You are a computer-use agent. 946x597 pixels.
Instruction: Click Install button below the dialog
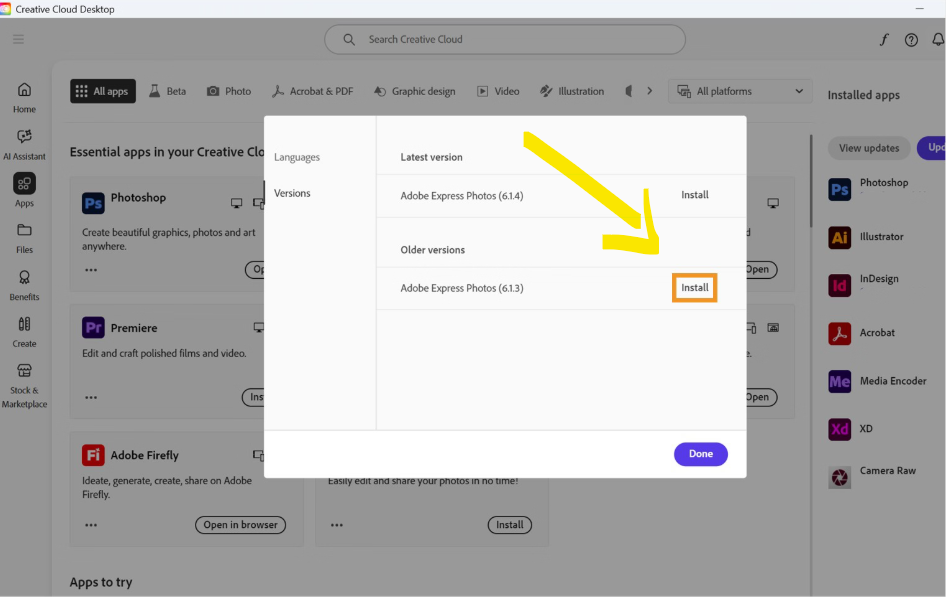(510, 525)
